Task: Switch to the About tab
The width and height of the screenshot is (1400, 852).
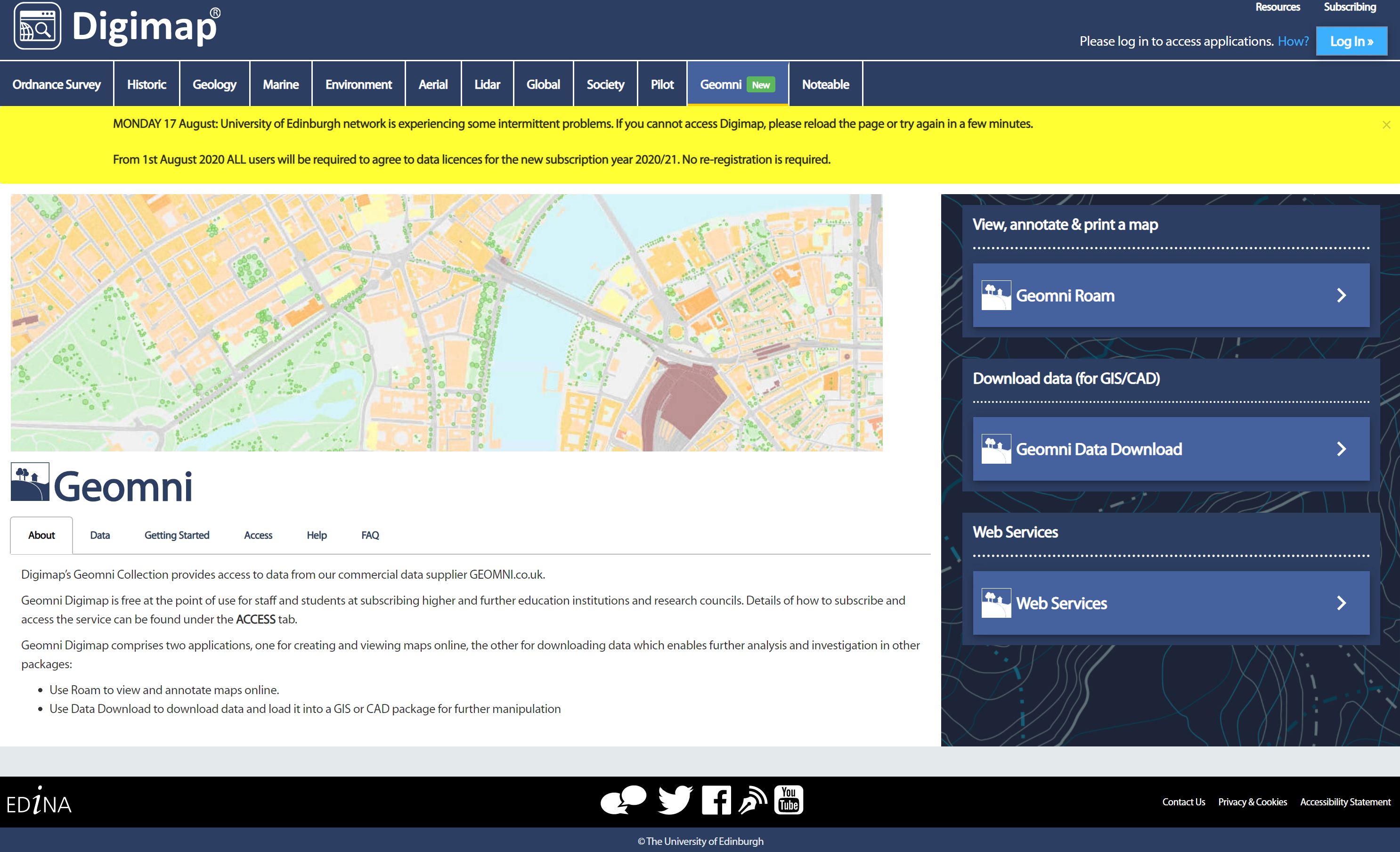Action: click(41, 535)
